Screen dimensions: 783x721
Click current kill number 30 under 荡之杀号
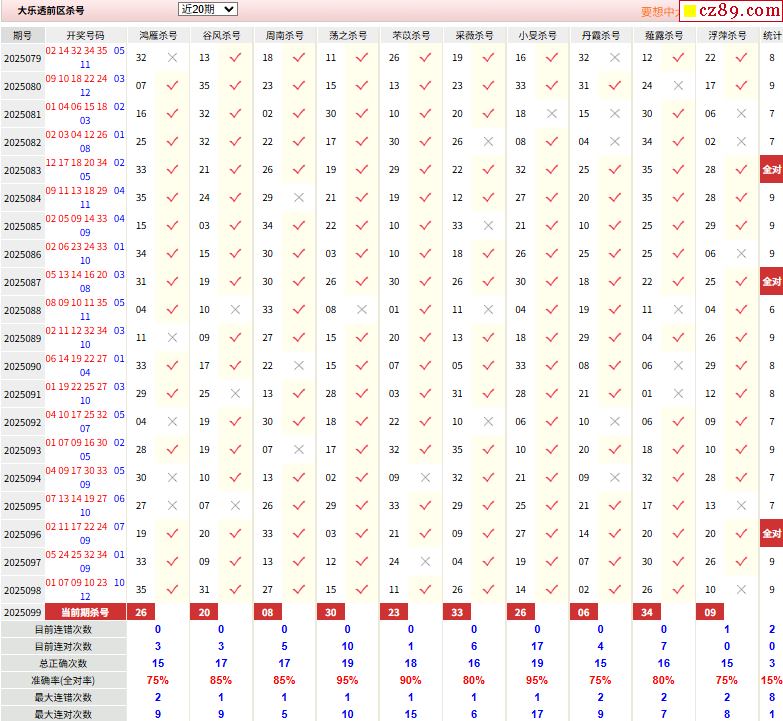click(x=331, y=612)
